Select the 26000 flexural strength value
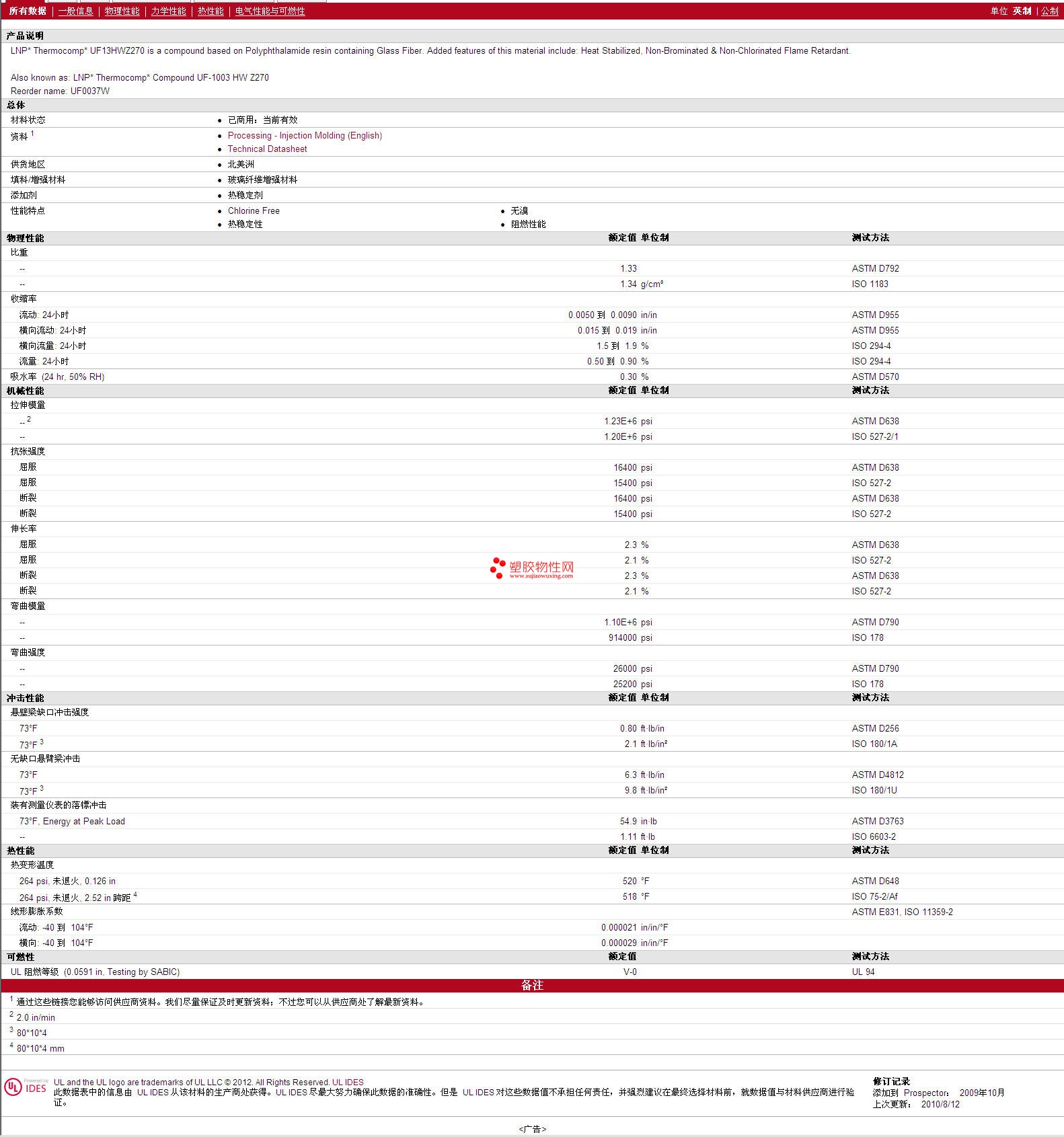This screenshot has height=1137, width=1064. pyautogui.click(x=625, y=668)
